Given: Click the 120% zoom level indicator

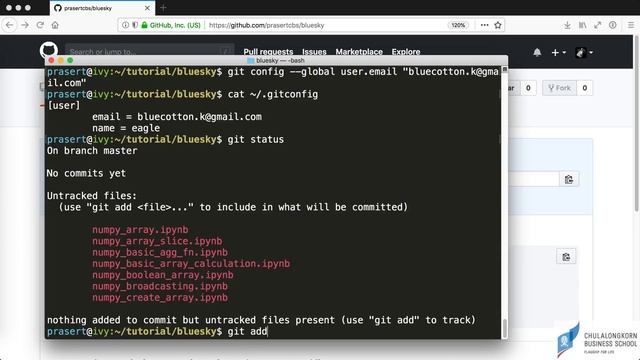Looking at the screenshot, I should [x=458, y=25].
